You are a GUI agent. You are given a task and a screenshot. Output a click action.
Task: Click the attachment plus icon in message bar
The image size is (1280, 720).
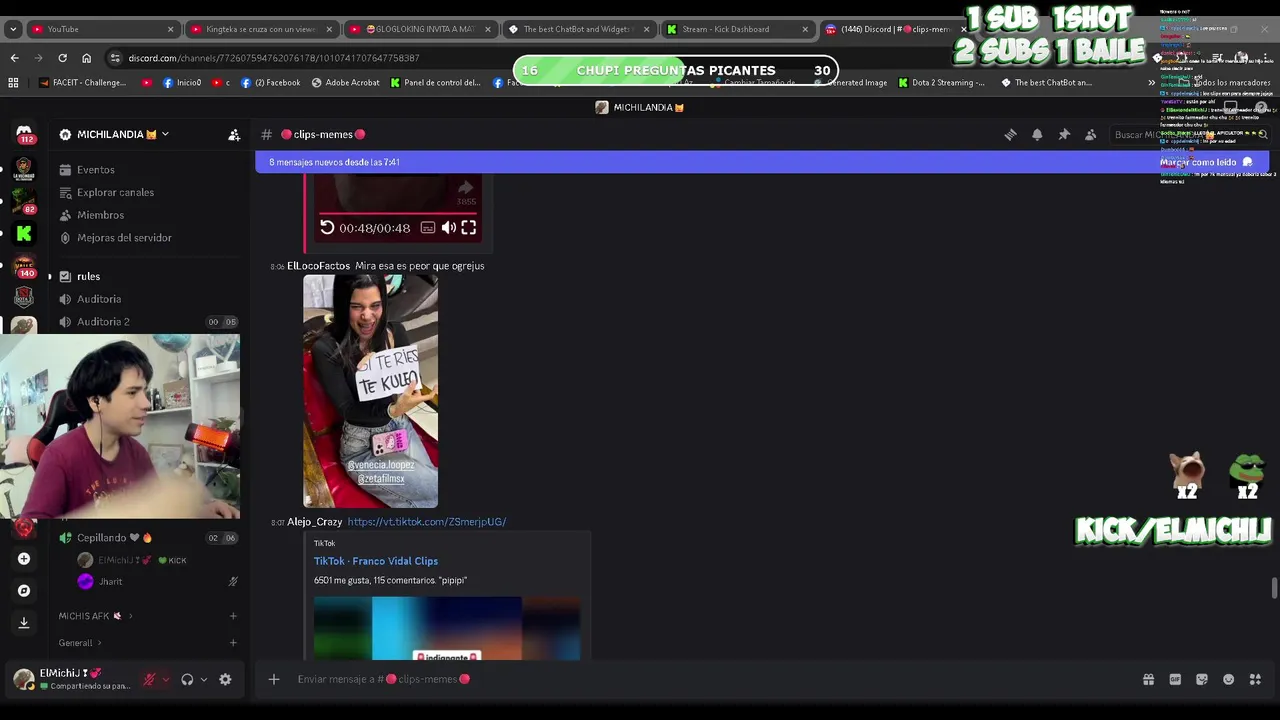point(274,679)
